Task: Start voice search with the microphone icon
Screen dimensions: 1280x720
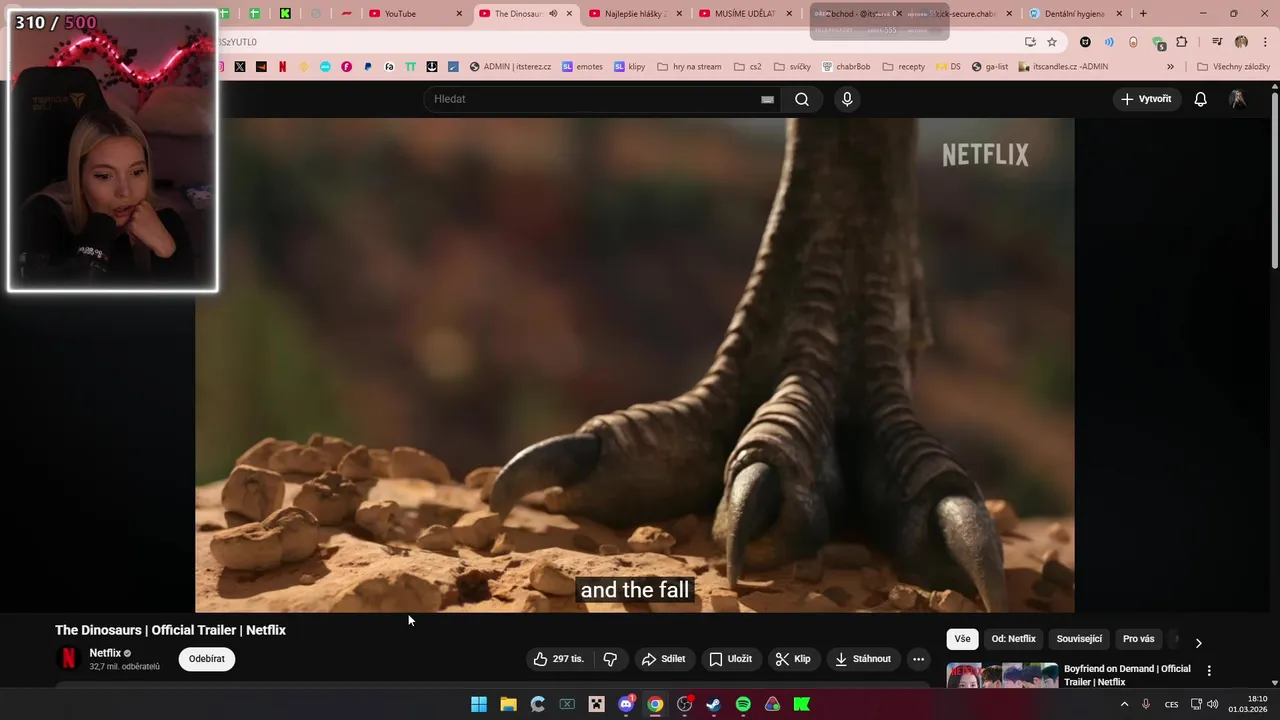Action: [847, 99]
